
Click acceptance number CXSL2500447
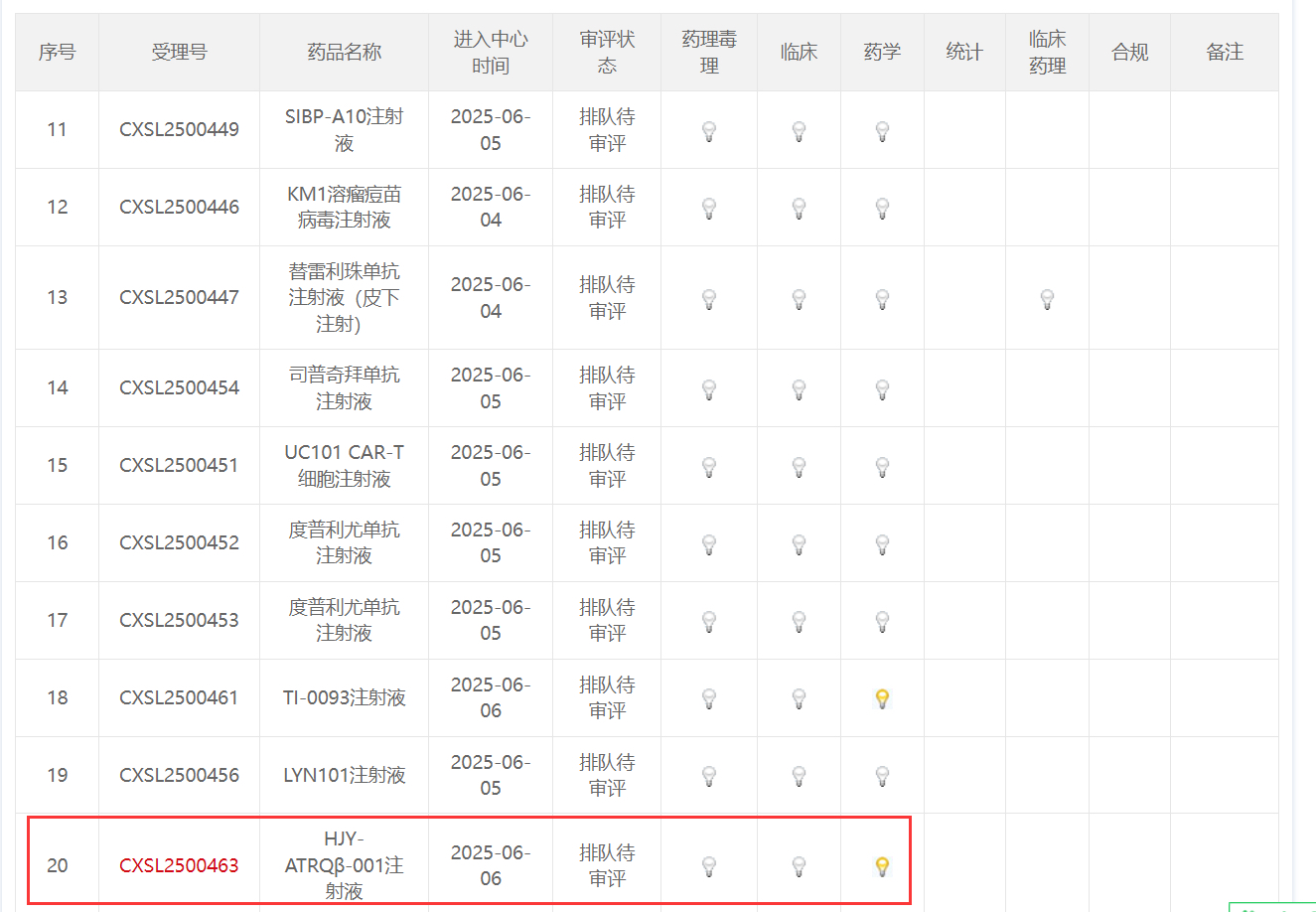pos(179,297)
